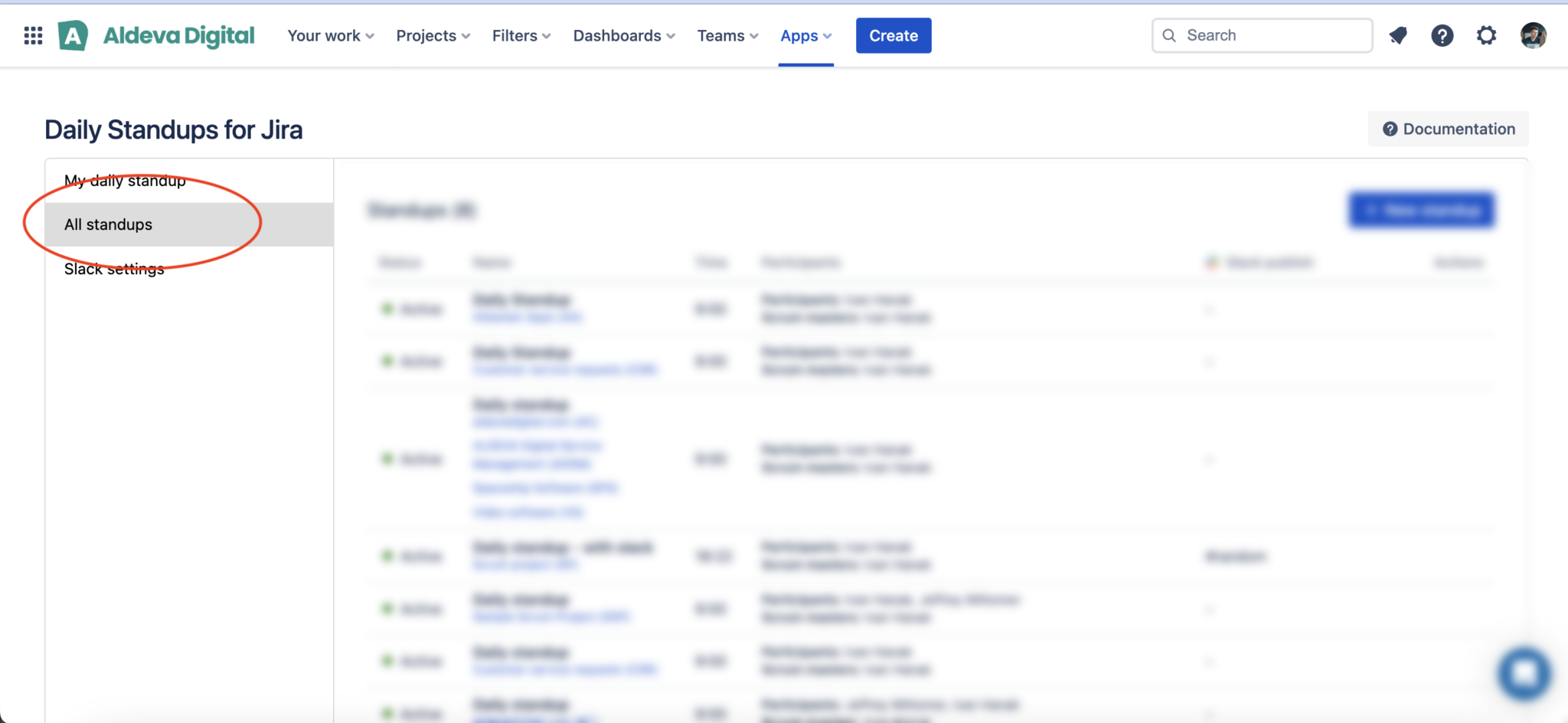
Task: Click the Aldeva Digital logo
Action: (x=156, y=35)
